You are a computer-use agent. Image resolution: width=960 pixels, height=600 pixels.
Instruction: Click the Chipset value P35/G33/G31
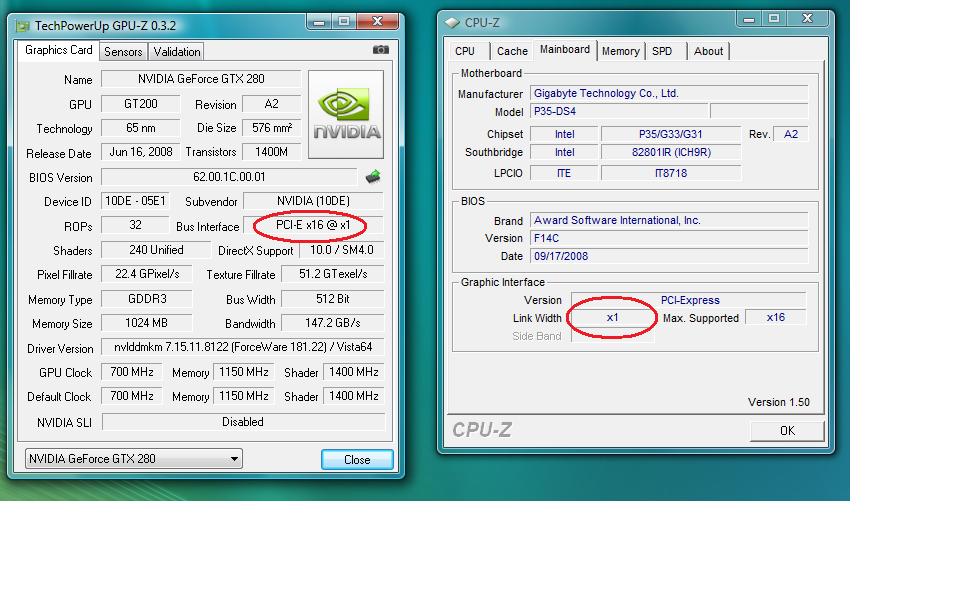(x=670, y=134)
